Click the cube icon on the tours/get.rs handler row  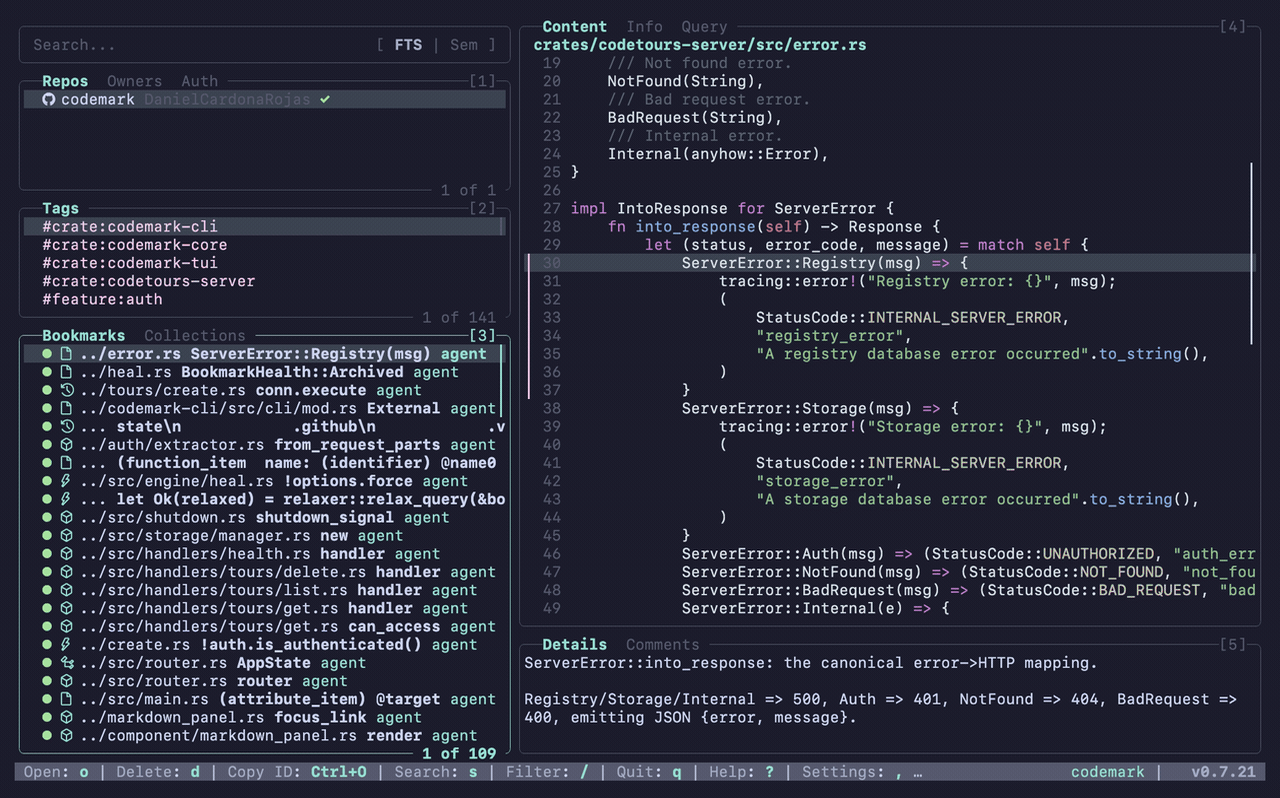pyautogui.click(x=66, y=608)
